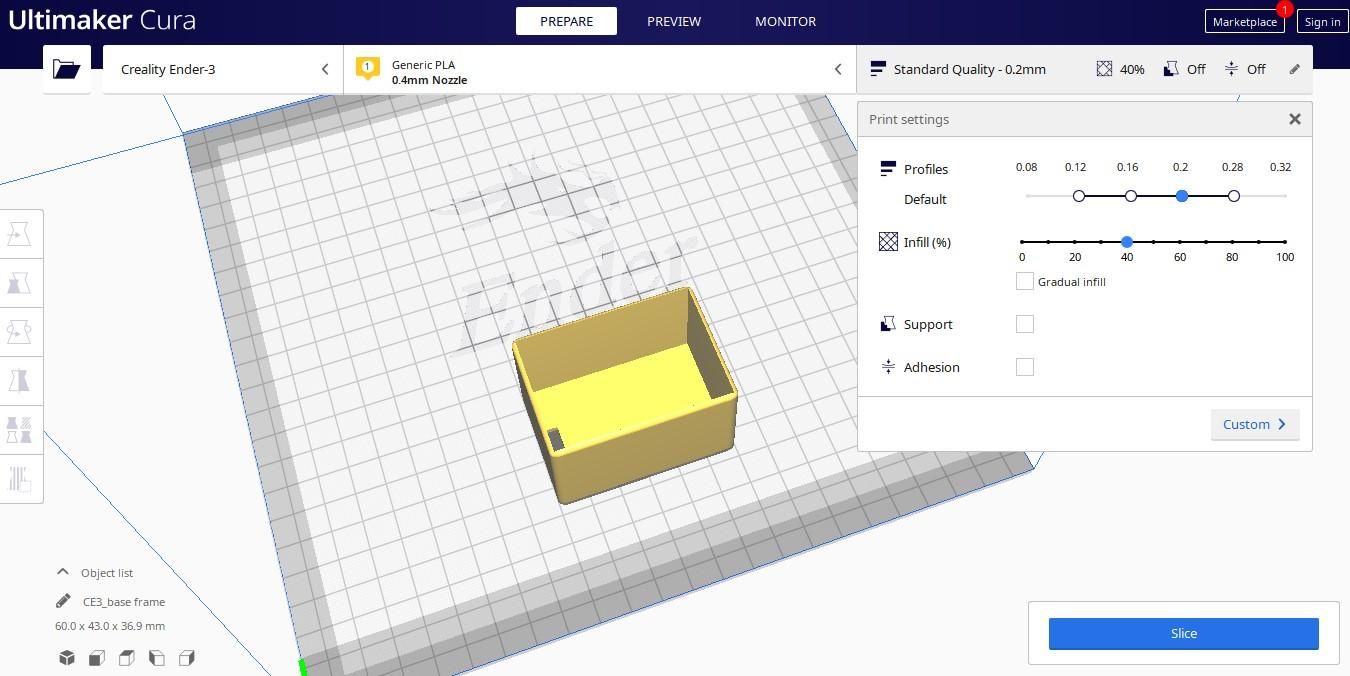This screenshot has width=1350, height=676.
Task: Select CE3_base frame in object list
Action: click(124, 602)
